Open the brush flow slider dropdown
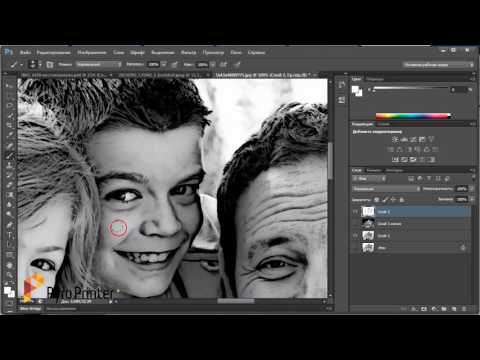Viewport: 480px width, 360px height. [x=213, y=64]
